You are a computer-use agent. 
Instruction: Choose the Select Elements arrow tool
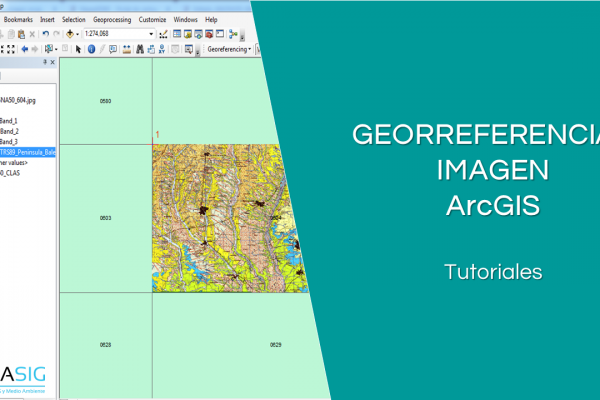point(78,48)
